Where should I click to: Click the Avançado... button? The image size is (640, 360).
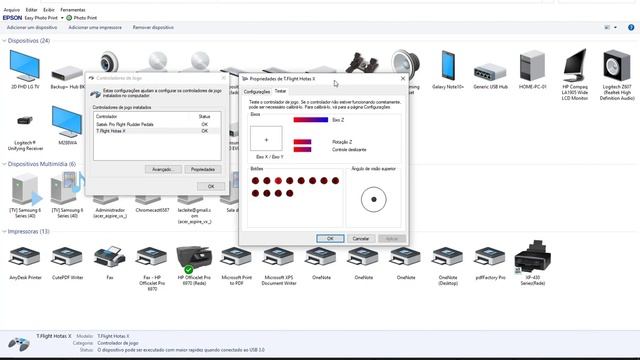tap(163, 169)
